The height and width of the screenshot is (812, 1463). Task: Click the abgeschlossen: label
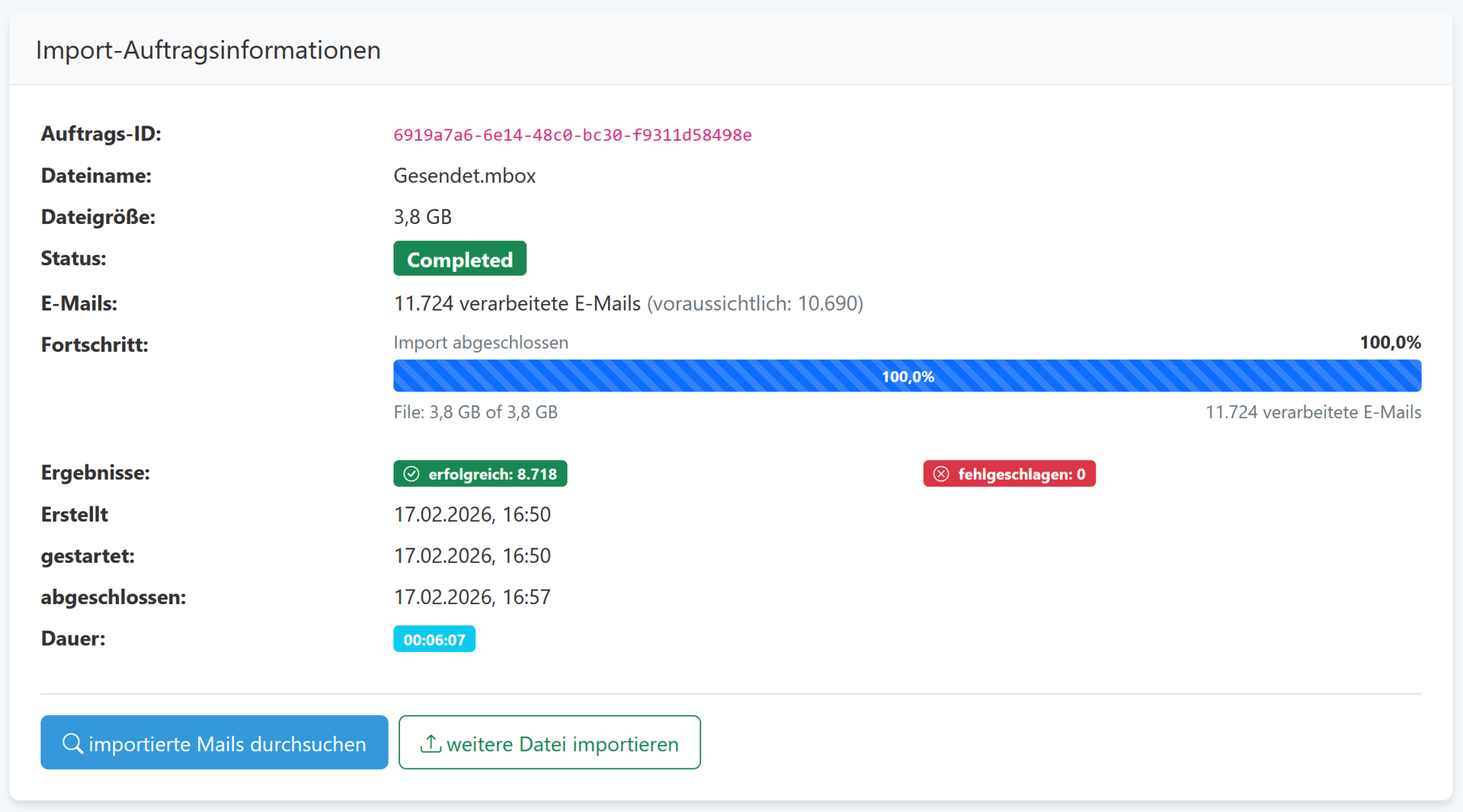click(114, 597)
